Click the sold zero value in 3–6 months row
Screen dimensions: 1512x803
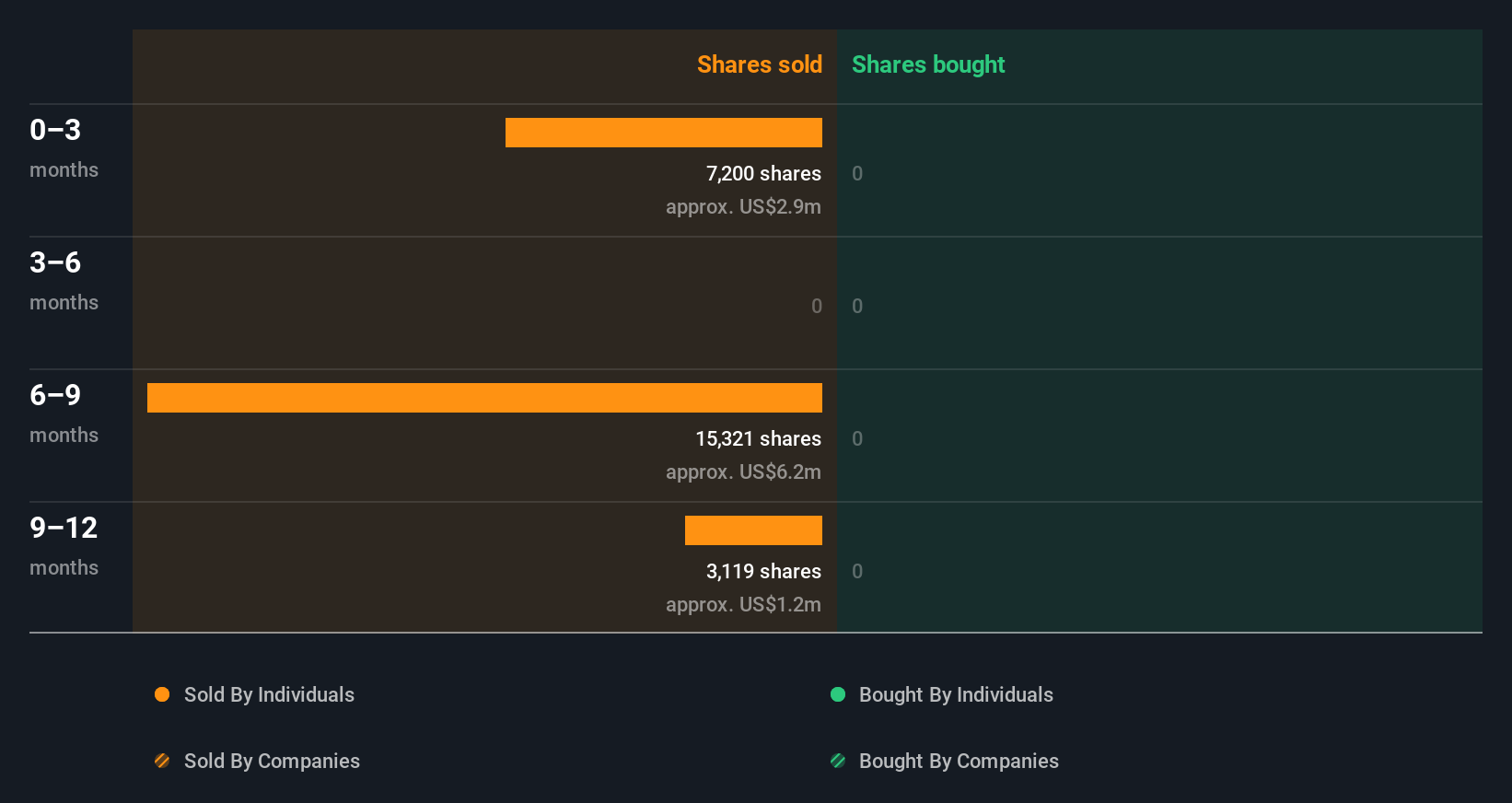[817, 306]
